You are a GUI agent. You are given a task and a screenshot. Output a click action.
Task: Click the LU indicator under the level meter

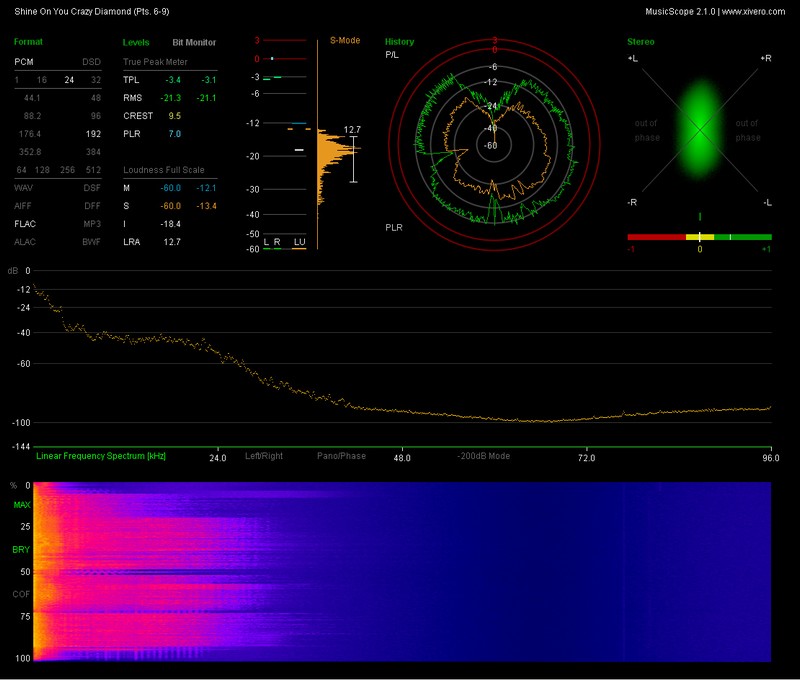(x=299, y=242)
